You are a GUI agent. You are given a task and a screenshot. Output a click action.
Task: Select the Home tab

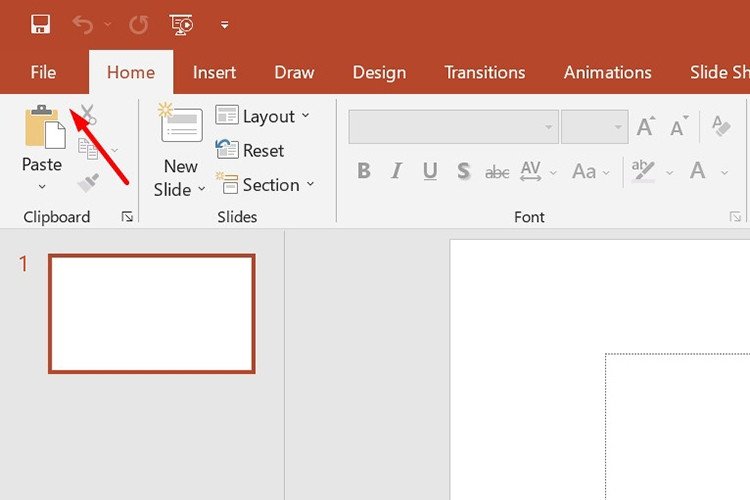tap(131, 72)
